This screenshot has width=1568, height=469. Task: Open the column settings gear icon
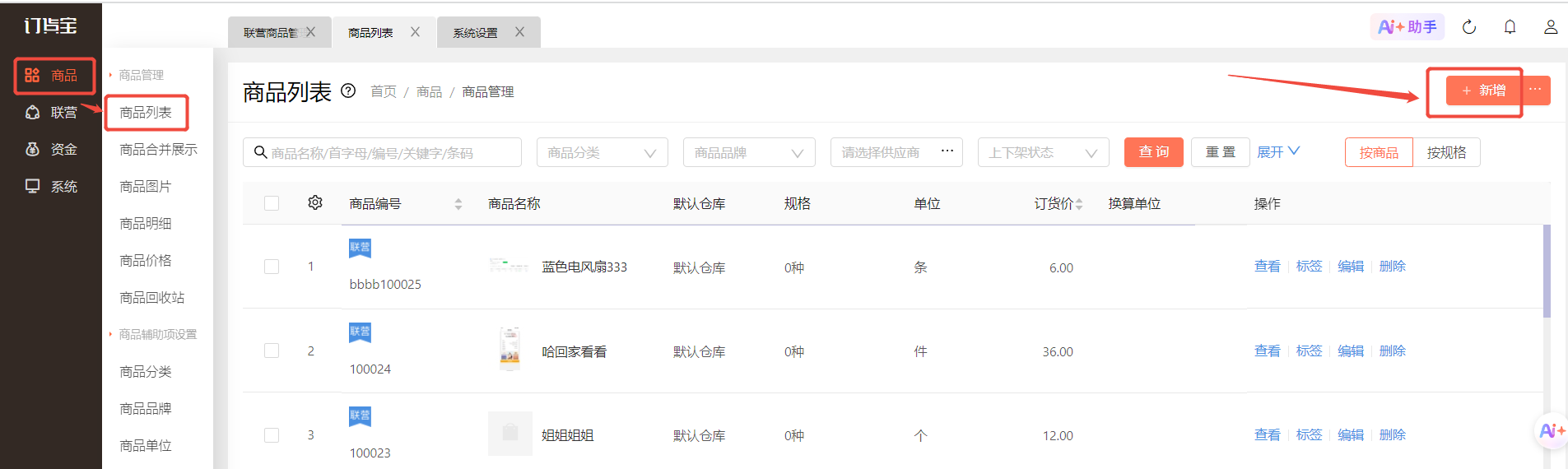point(315,202)
